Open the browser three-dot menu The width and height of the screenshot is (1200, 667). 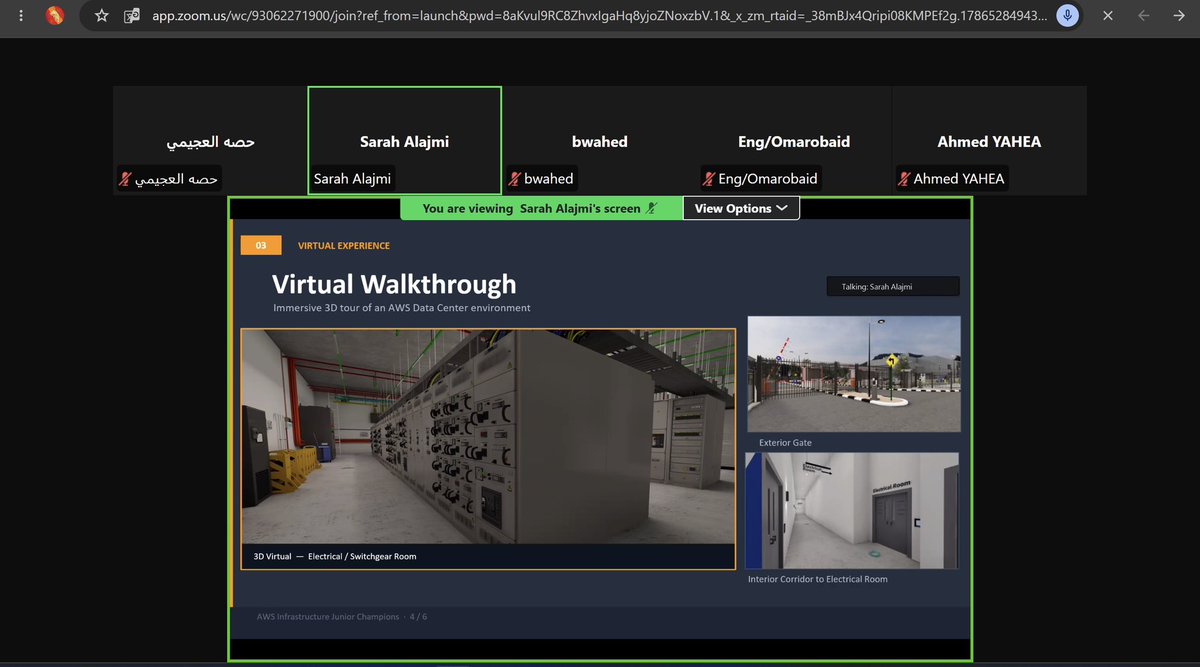pos(21,15)
